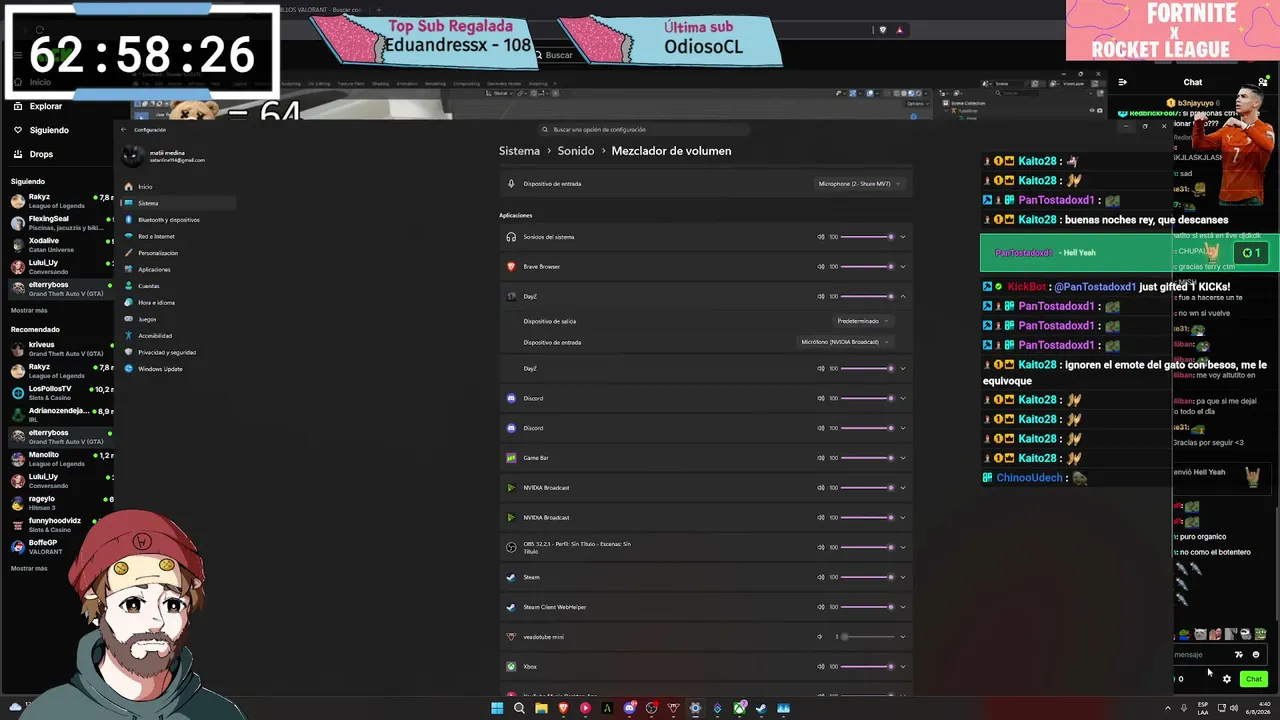Open Cuentas in the sidebar
The width and height of the screenshot is (1280, 720).
(x=178, y=286)
